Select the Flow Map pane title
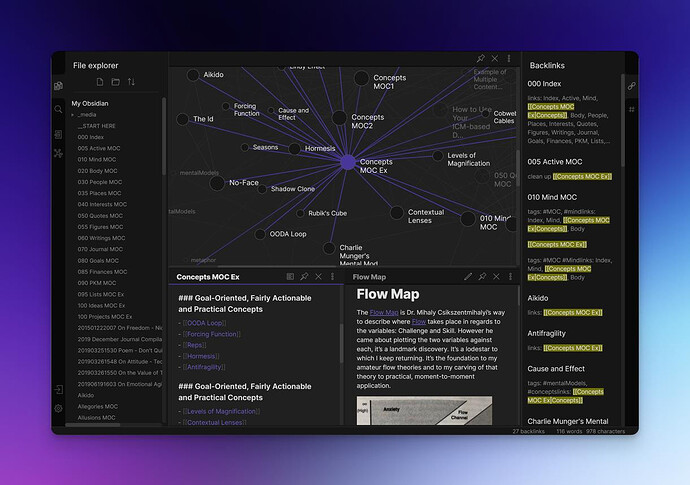 tap(369, 277)
